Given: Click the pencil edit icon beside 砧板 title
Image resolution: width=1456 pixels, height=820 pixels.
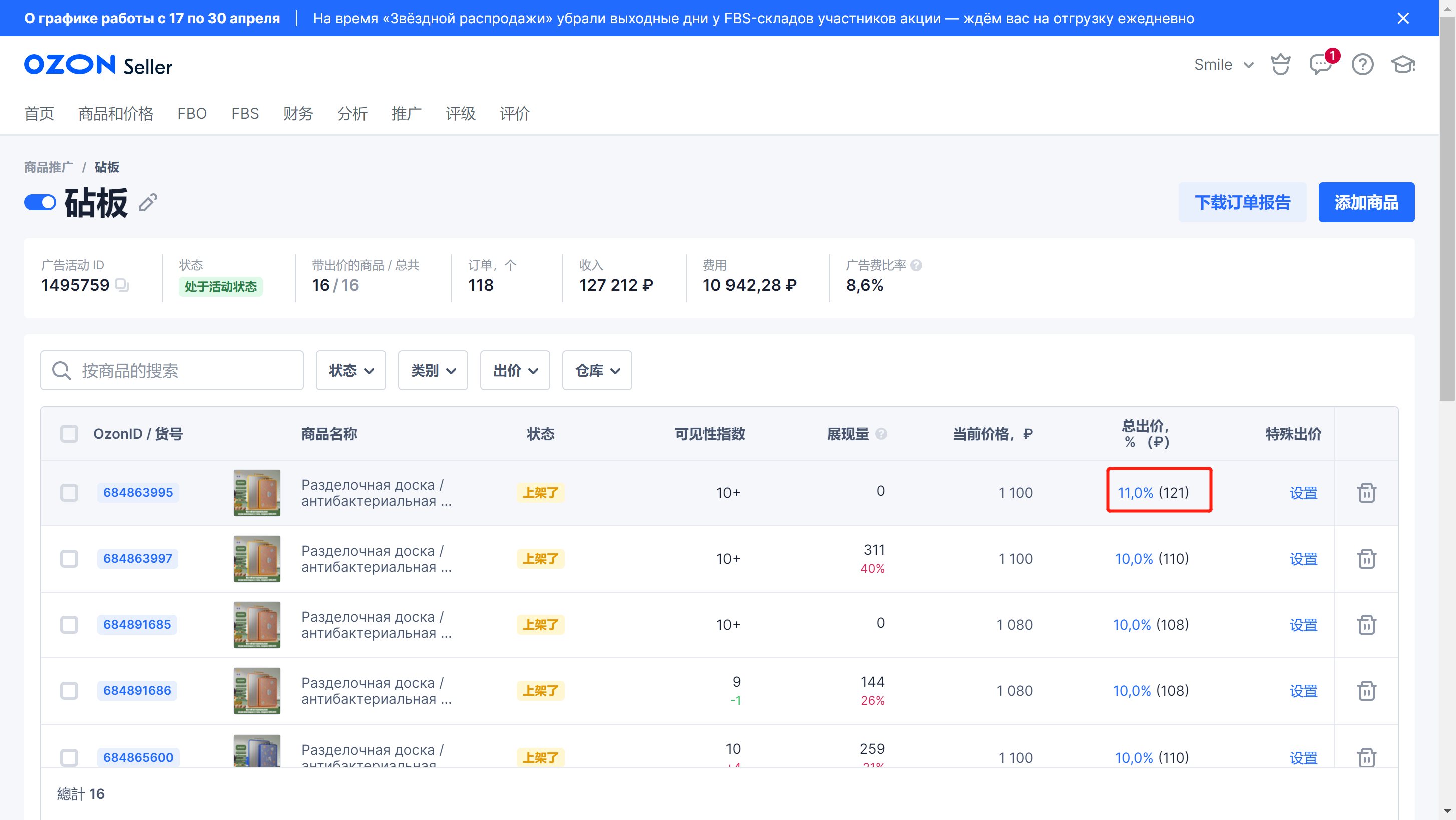Looking at the screenshot, I should pos(148,203).
